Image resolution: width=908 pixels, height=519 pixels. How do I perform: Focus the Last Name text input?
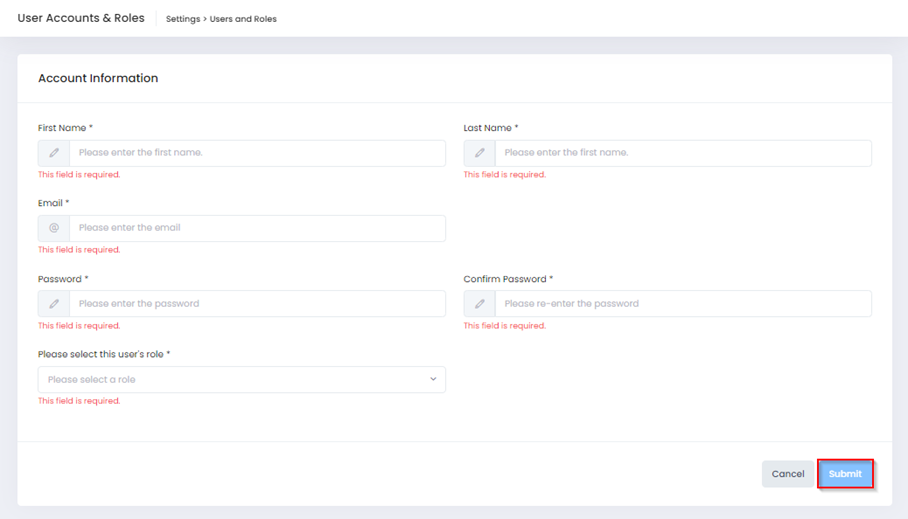pyautogui.click(x=683, y=153)
